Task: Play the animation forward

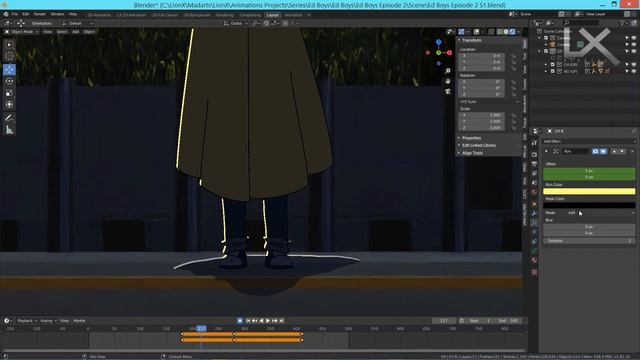Action: 268,321
